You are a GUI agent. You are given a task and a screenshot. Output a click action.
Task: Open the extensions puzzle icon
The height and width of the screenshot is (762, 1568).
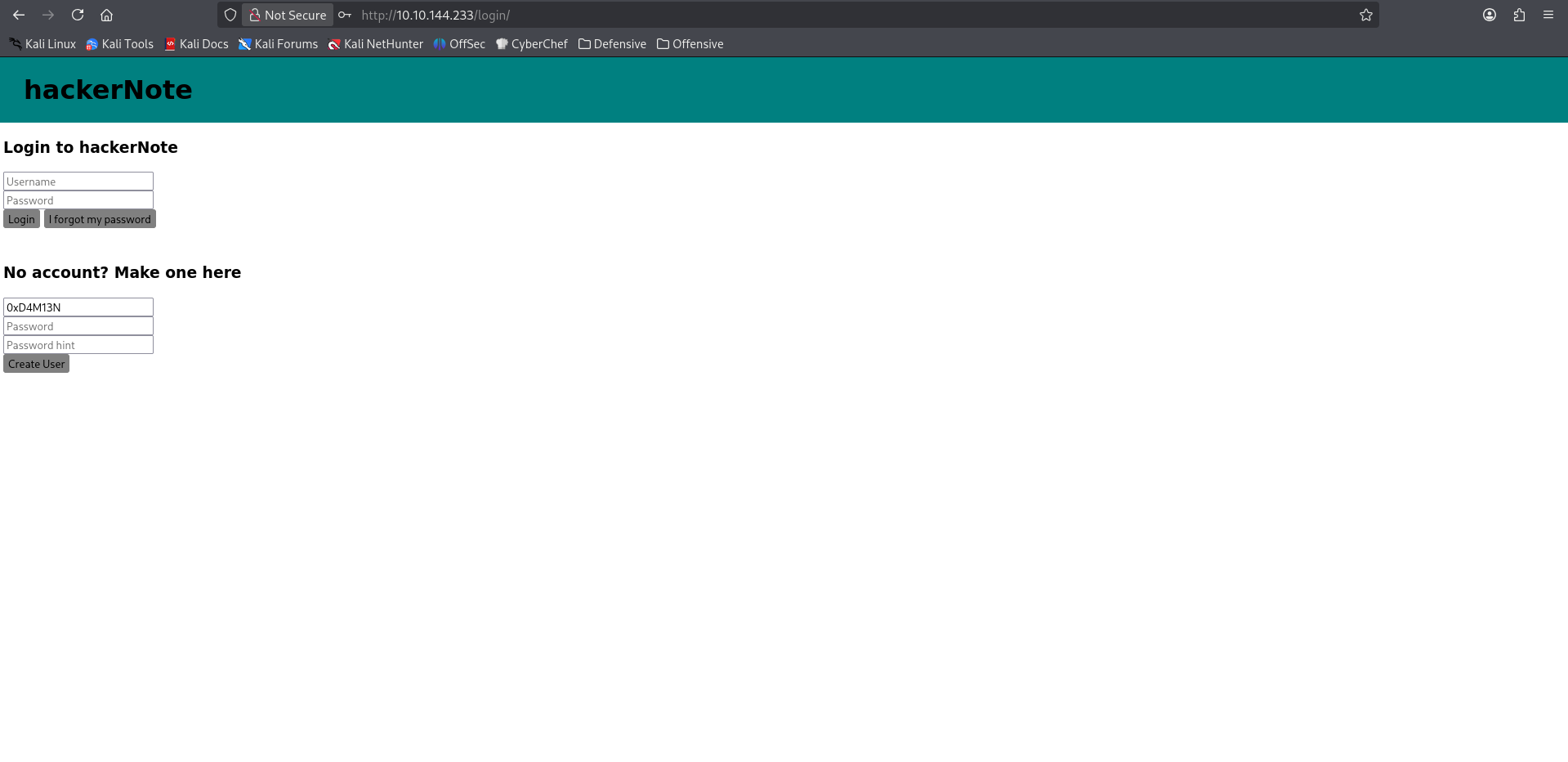(1519, 15)
